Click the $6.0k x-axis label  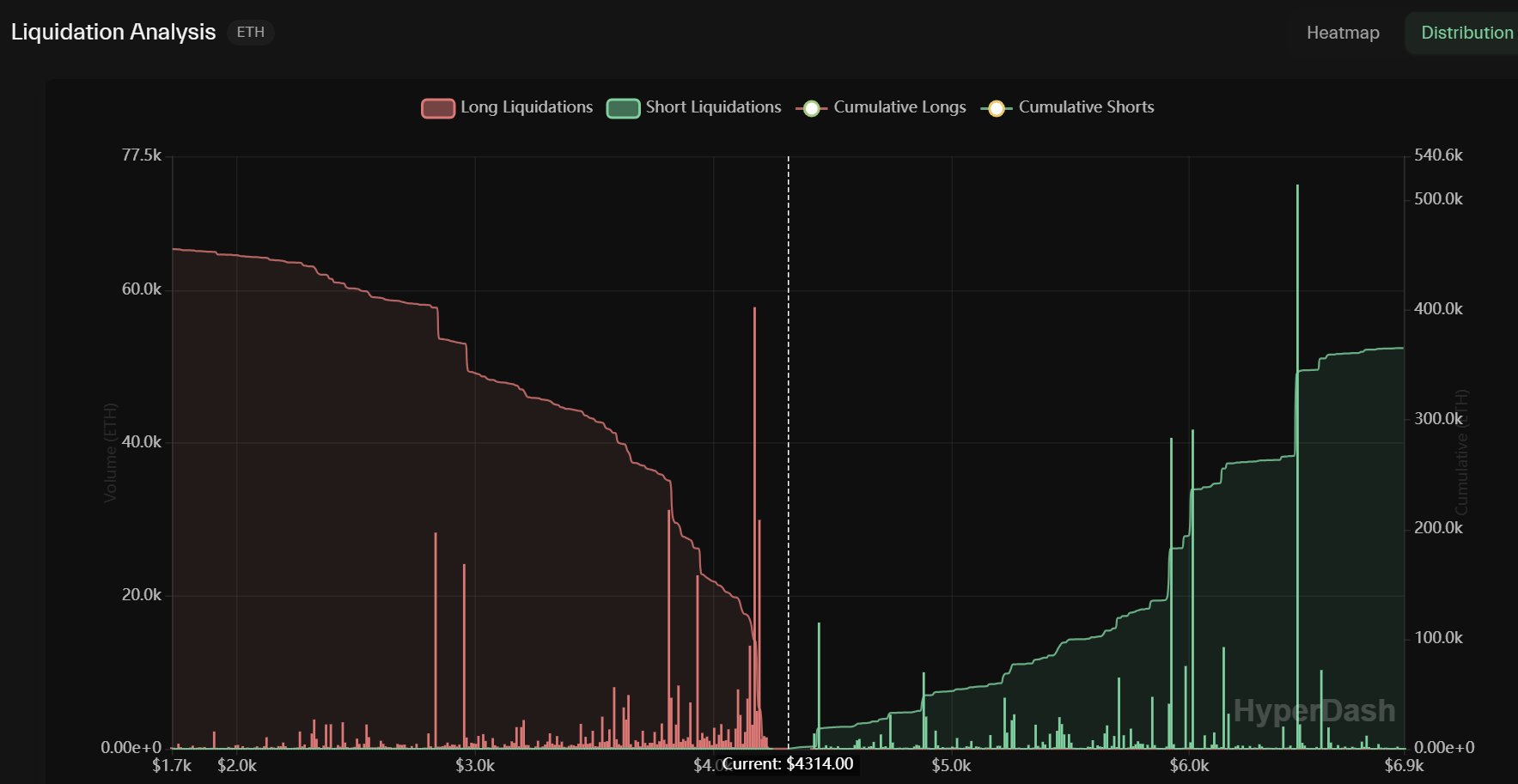click(x=1189, y=766)
